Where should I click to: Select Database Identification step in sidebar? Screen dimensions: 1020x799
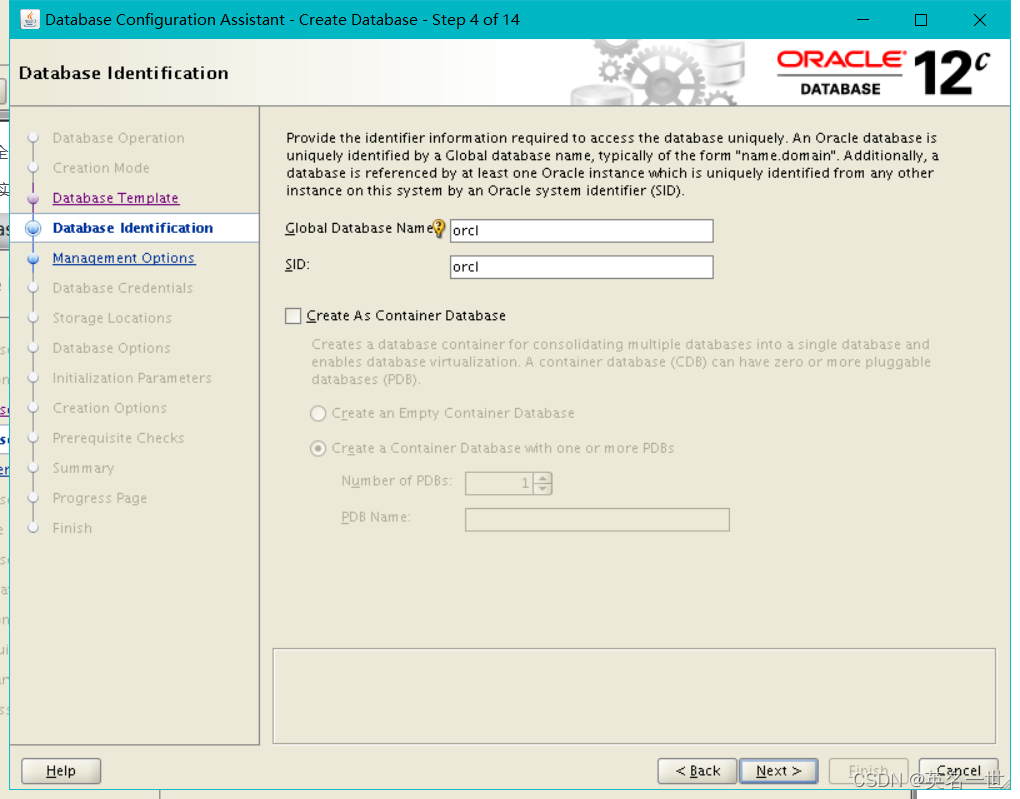pos(133,228)
